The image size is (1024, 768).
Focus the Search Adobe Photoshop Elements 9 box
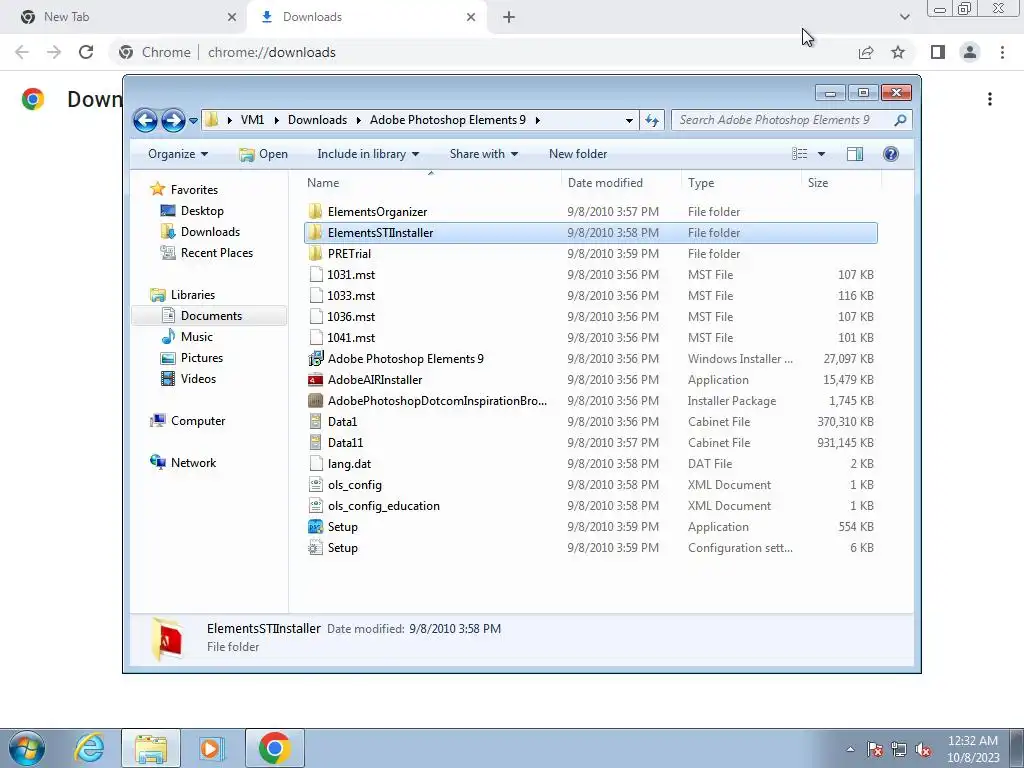pyautogui.click(x=791, y=120)
